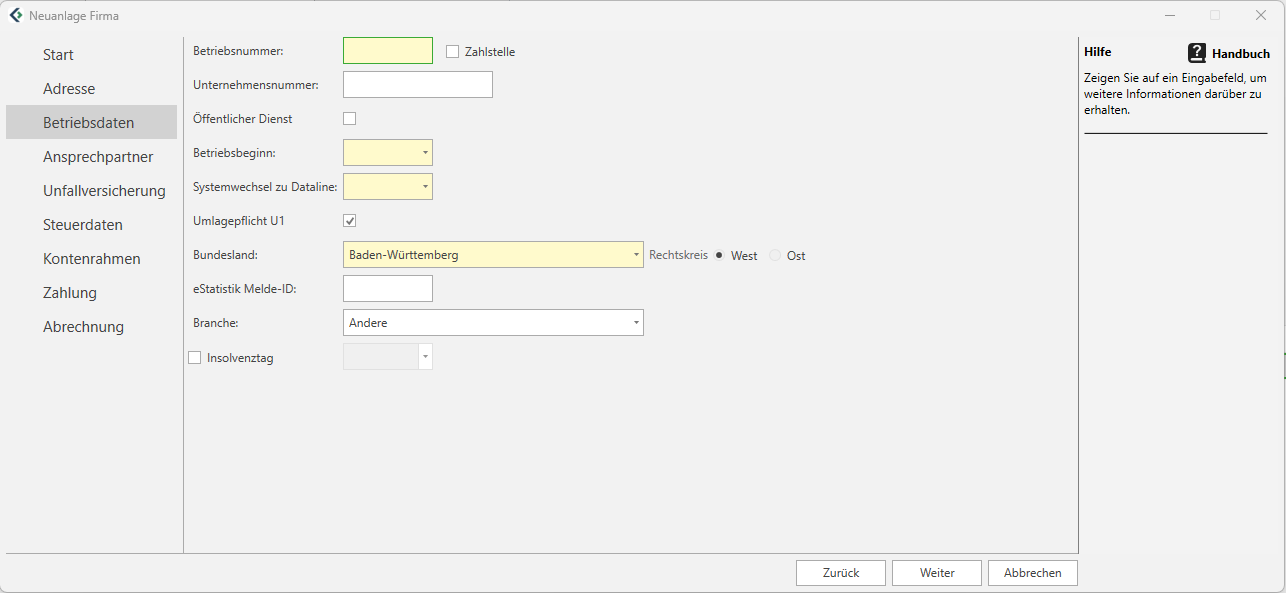1286x593 pixels.
Task: Switch to the Steuerdaten section
Action: 83,225
